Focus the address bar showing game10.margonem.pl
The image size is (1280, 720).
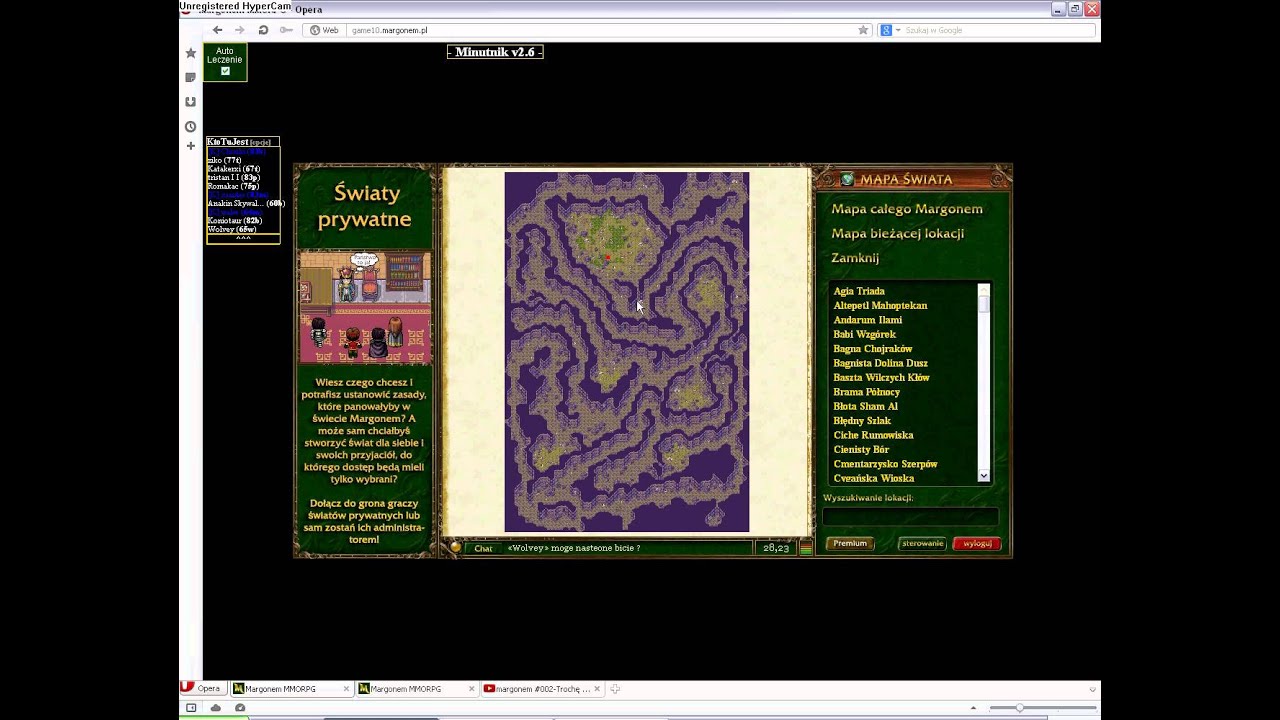tap(600, 30)
